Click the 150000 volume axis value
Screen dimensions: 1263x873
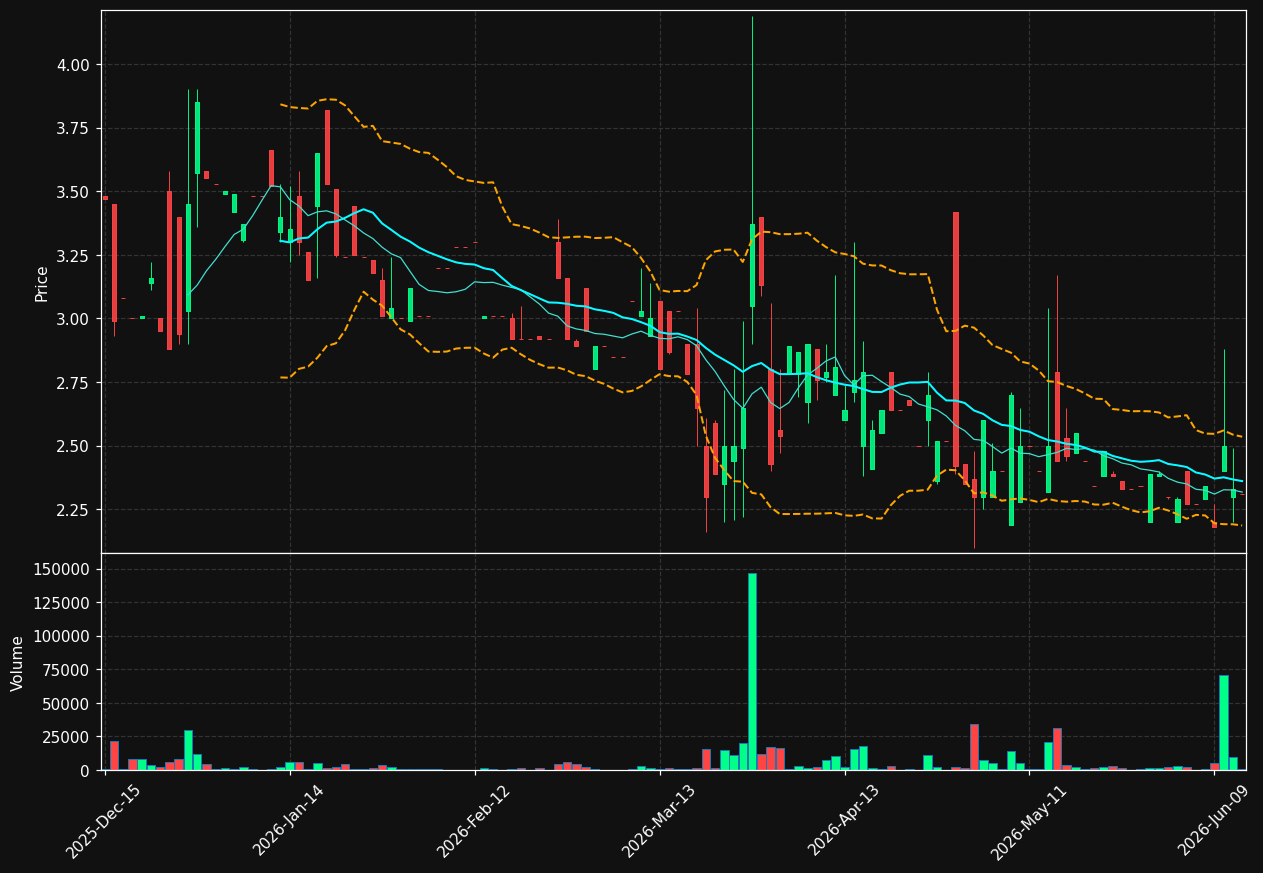pyautogui.click(x=62, y=569)
